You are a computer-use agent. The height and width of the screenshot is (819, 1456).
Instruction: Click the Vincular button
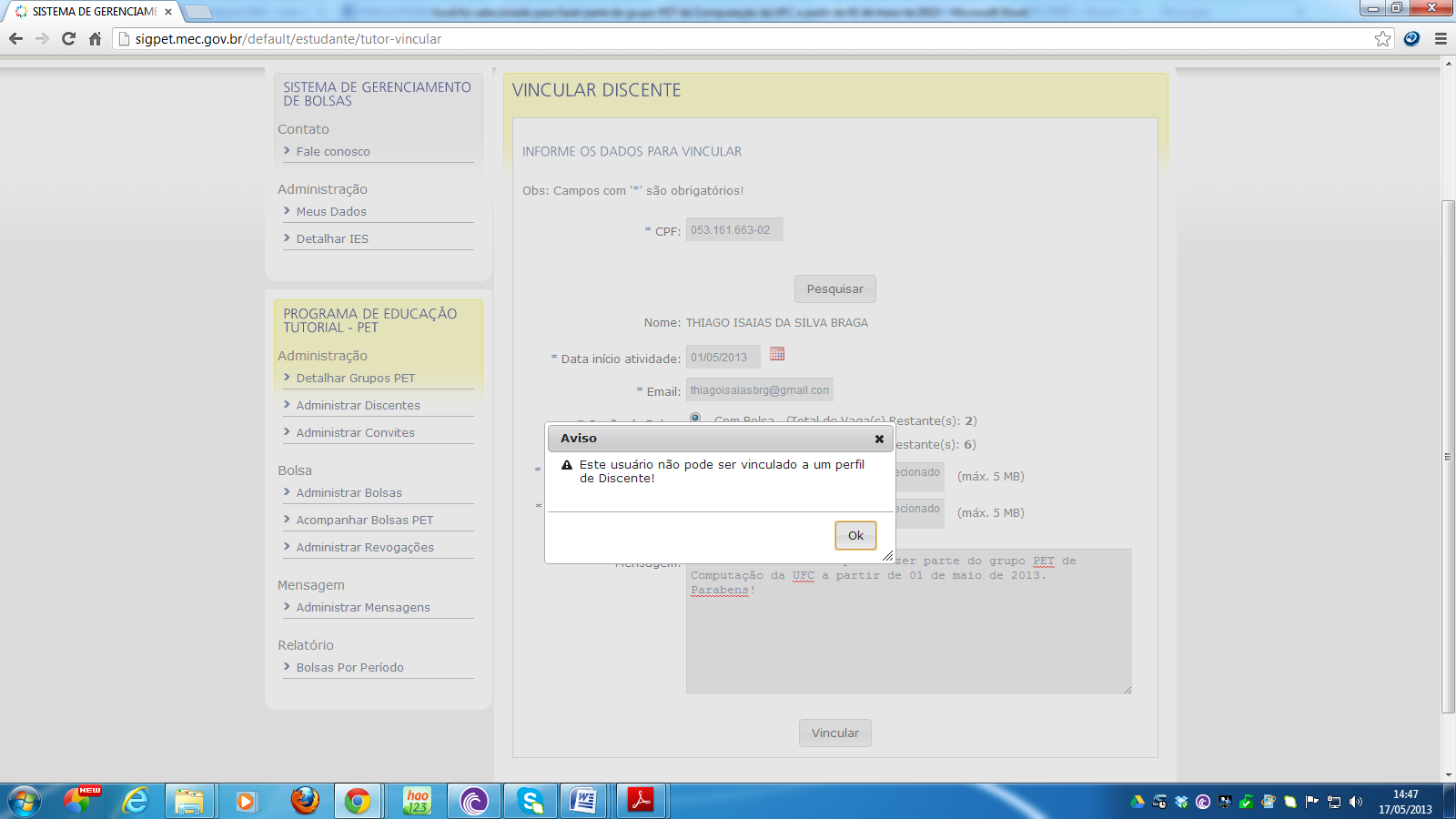pos(835,733)
